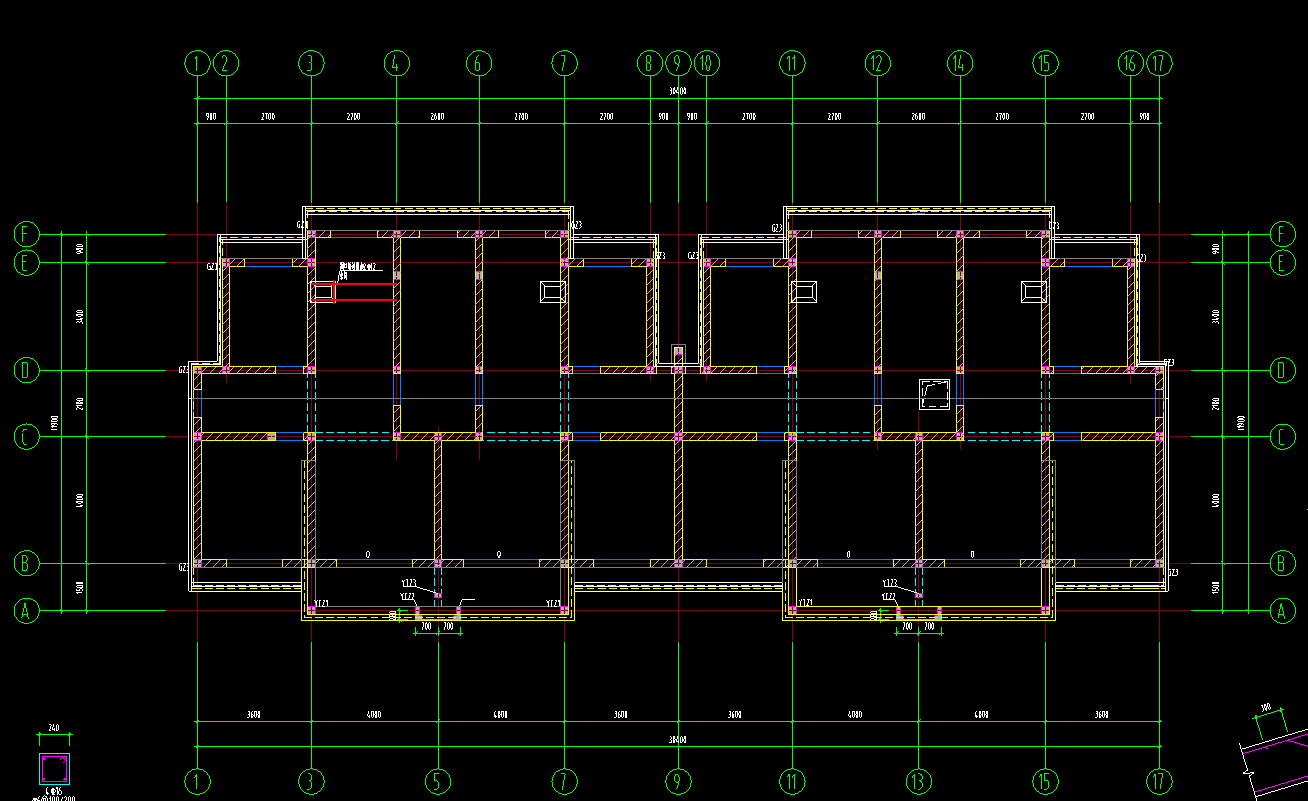Screen dimensions: 1308x801
Task: Pick axis bubble 7 in the bottom grid row
Action: pyautogui.click(x=564, y=780)
